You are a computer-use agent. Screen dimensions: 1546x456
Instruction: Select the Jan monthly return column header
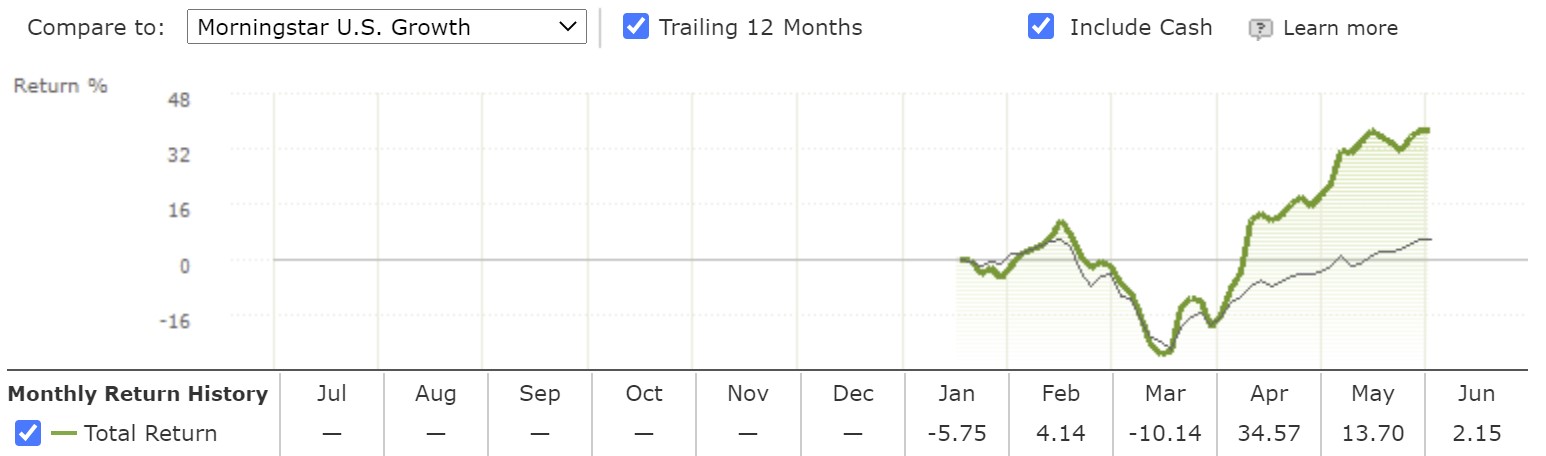click(x=956, y=394)
